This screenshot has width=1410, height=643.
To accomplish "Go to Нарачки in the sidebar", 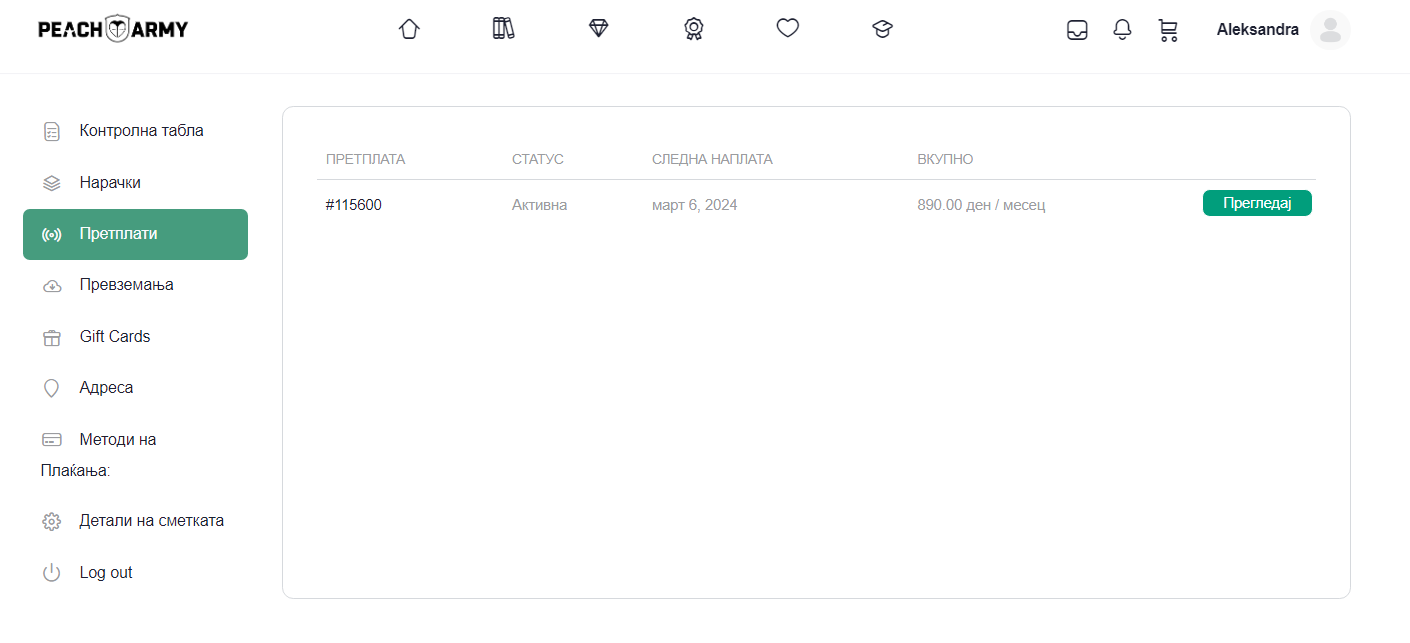I will pos(110,183).
